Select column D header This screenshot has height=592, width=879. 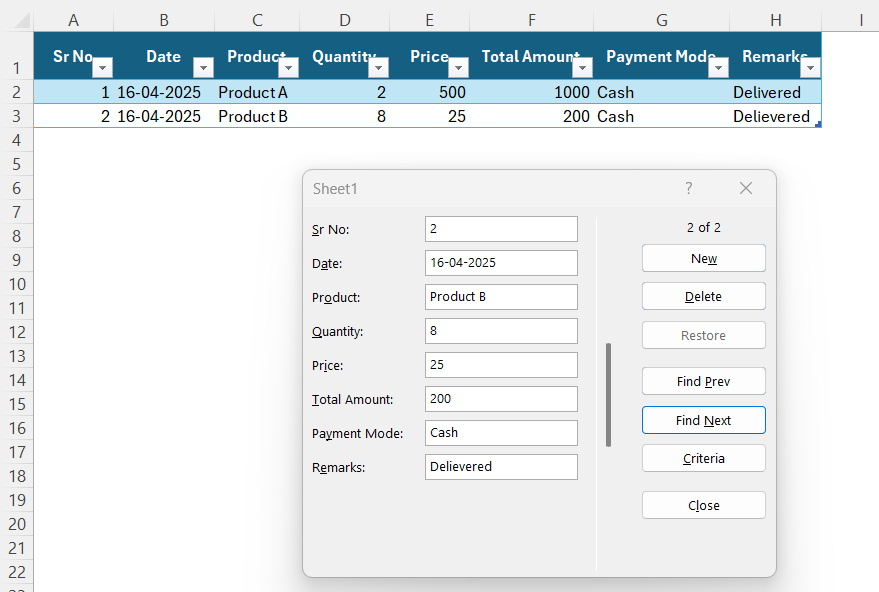click(345, 21)
